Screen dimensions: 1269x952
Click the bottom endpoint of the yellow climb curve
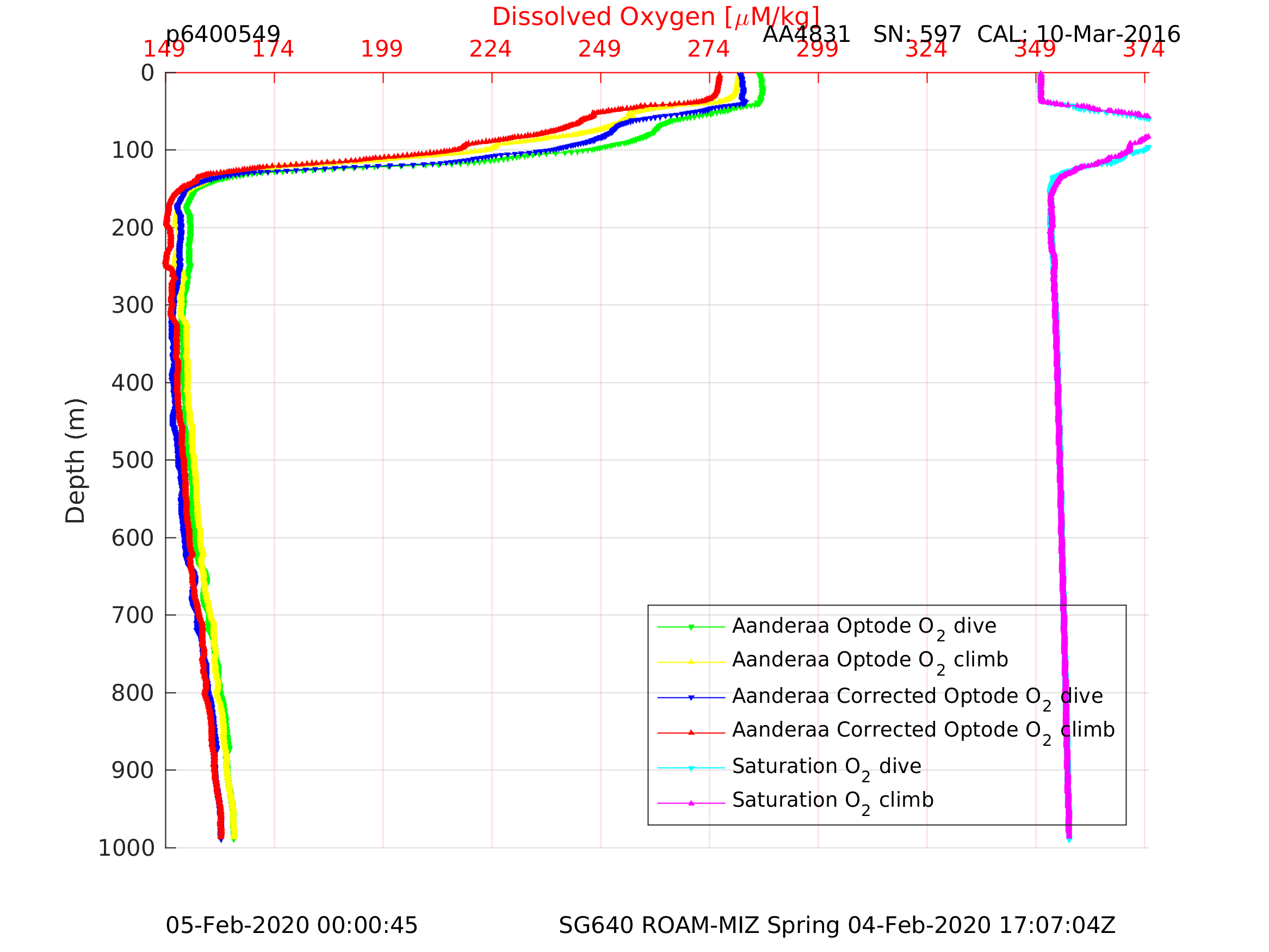[233, 837]
